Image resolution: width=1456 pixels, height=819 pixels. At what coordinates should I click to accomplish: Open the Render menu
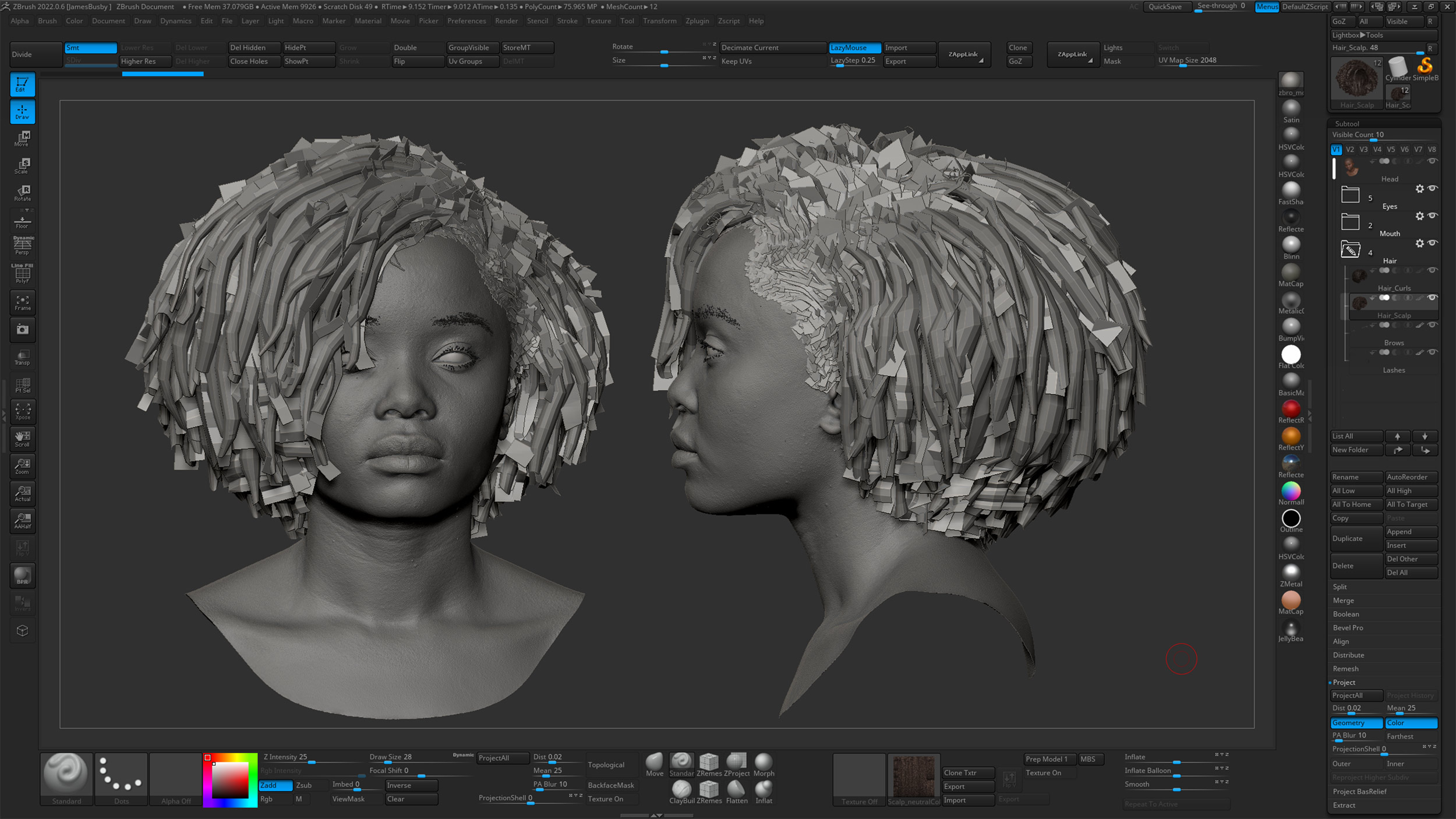506,20
